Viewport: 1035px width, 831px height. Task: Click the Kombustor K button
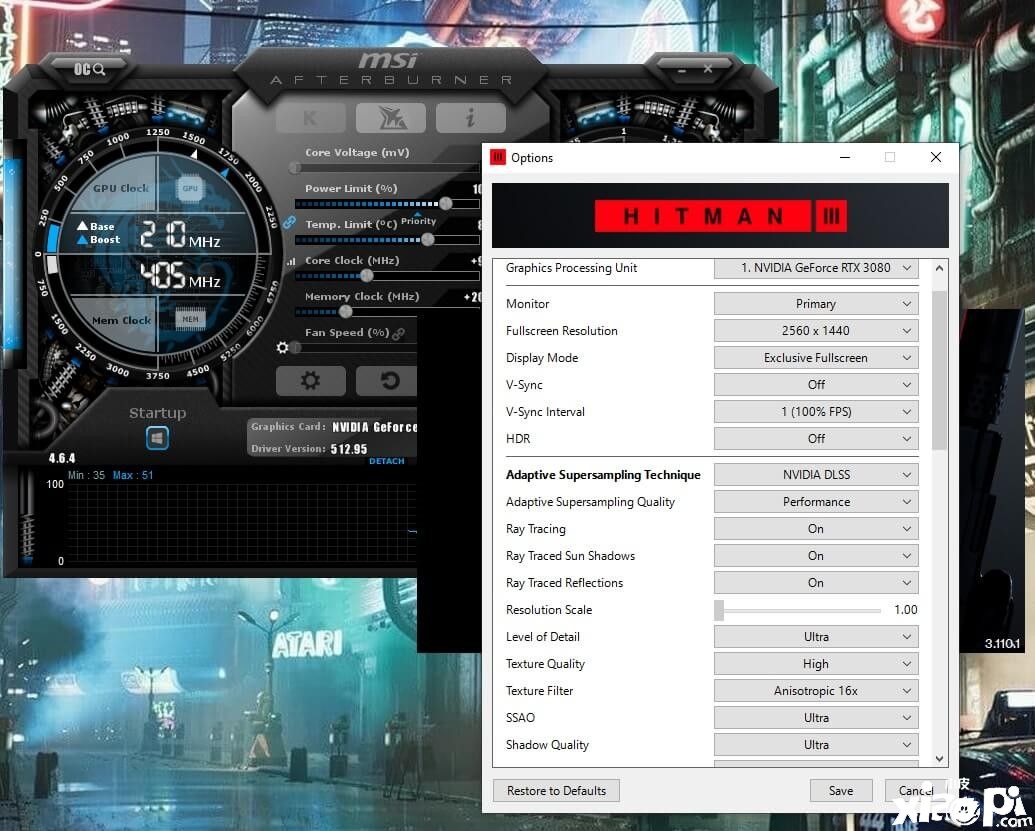[310, 118]
